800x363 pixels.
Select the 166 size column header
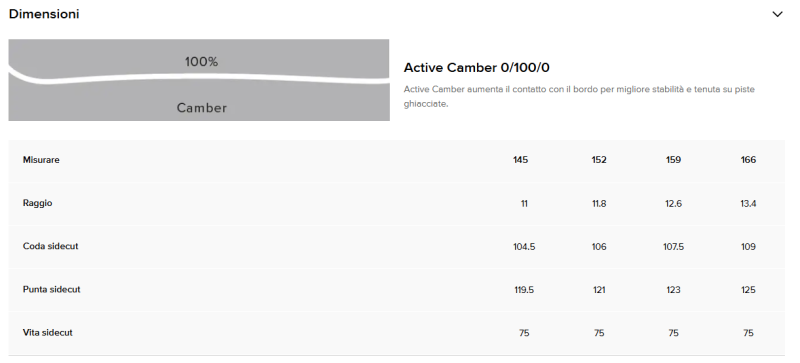coord(748,160)
